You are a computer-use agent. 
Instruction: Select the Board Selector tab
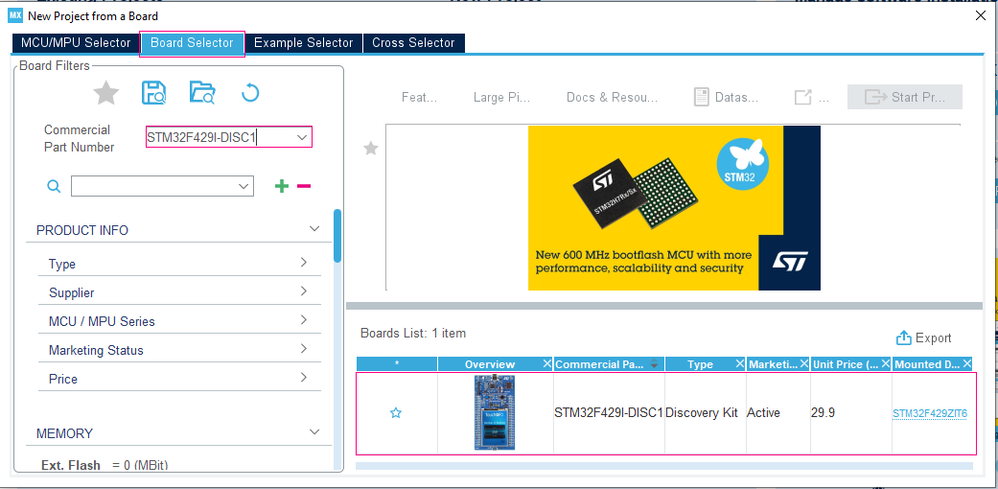(x=192, y=43)
